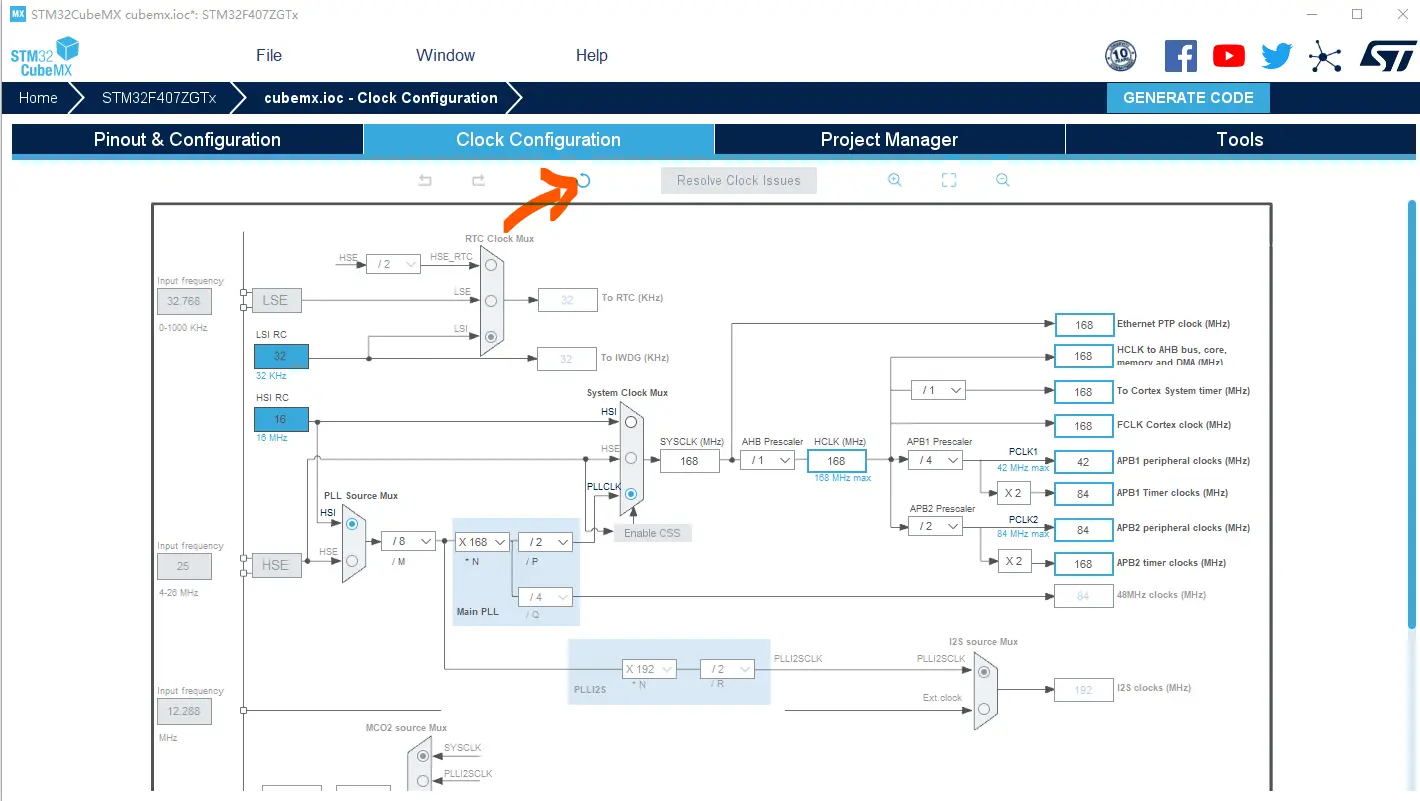Screen dimensions: 1420x801
Task: Select SYSCLK in the MCO2 source Mux
Action: pos(422,757)
